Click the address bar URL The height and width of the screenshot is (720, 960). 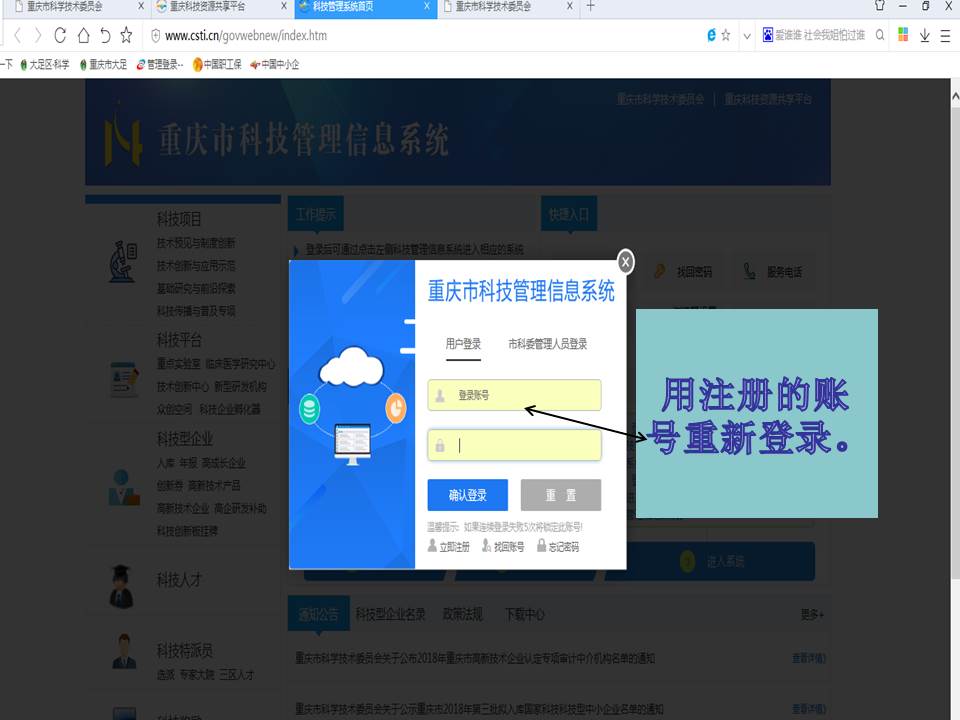pos(246,36)
